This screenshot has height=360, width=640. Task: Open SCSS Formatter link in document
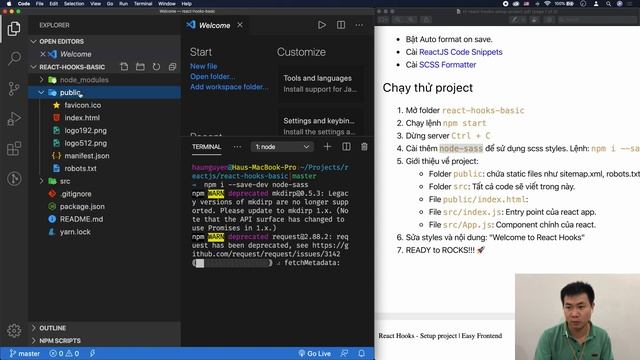pos(447,64)
